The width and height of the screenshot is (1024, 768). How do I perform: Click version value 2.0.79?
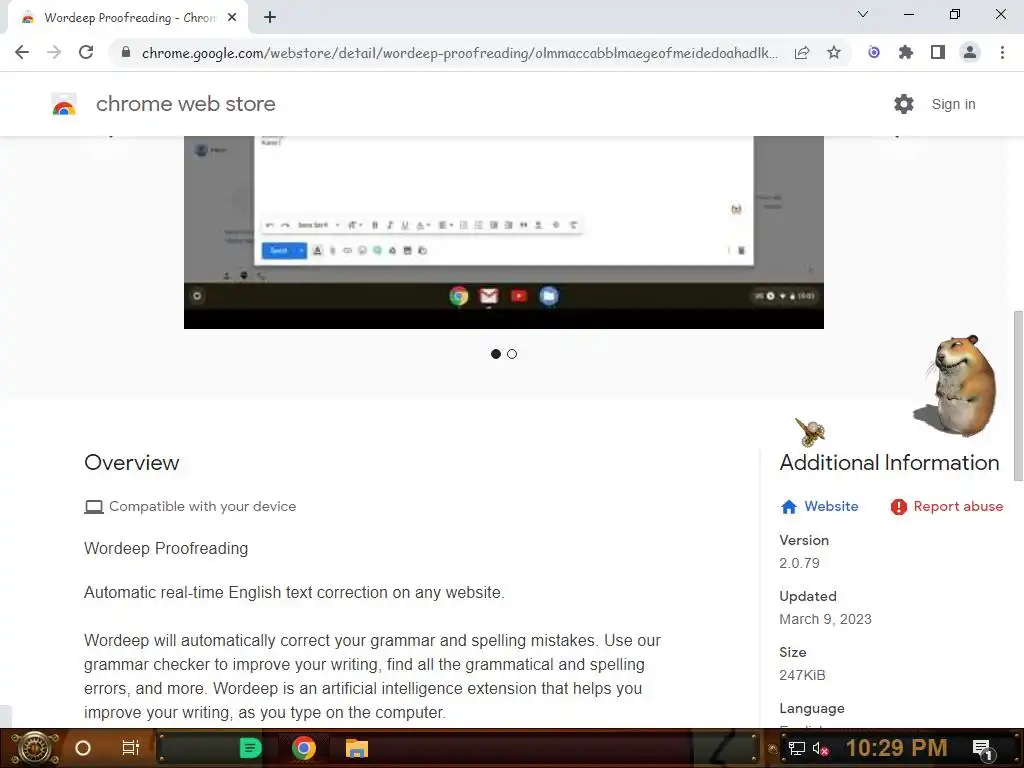point(799,563)
